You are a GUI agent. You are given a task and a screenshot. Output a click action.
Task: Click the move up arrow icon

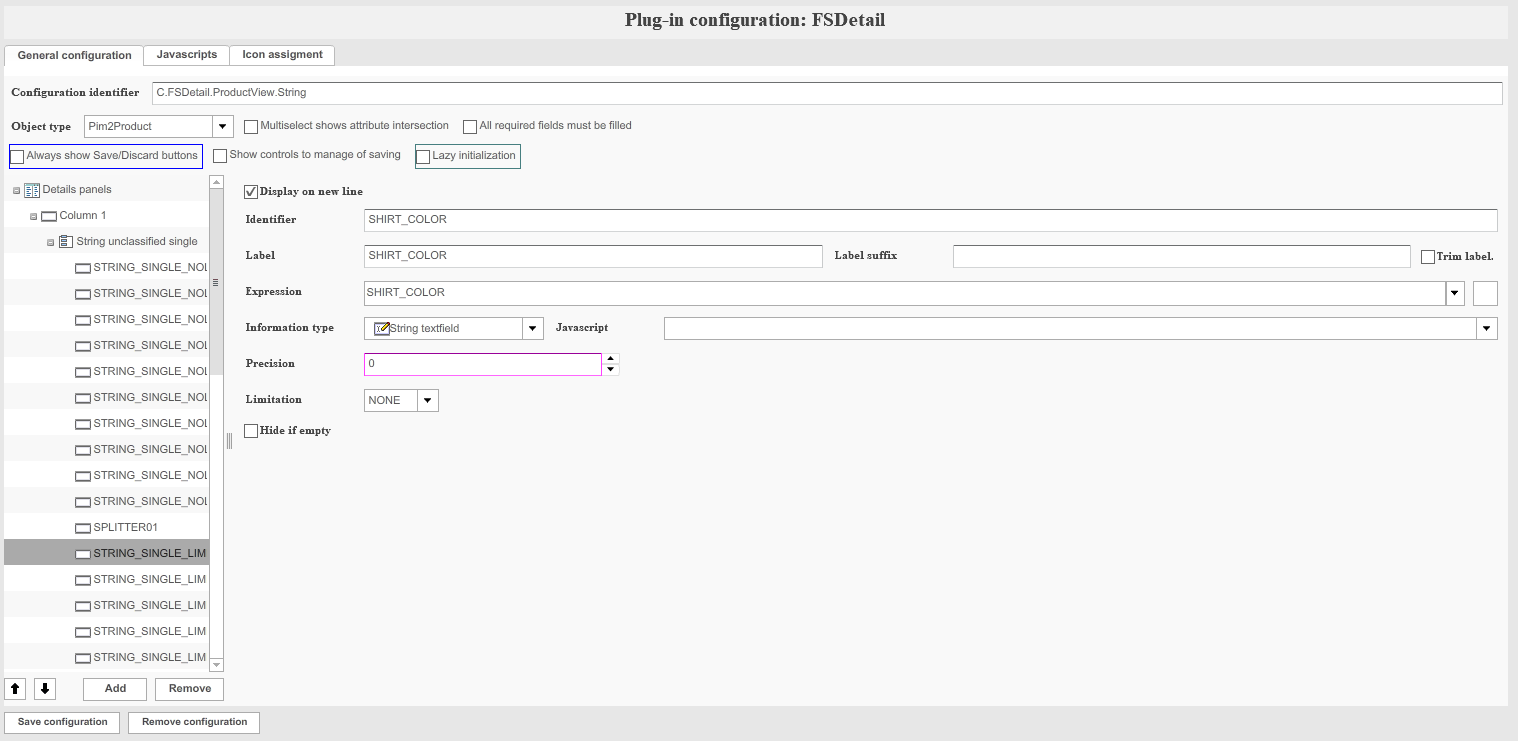click(x=15, y=689)
